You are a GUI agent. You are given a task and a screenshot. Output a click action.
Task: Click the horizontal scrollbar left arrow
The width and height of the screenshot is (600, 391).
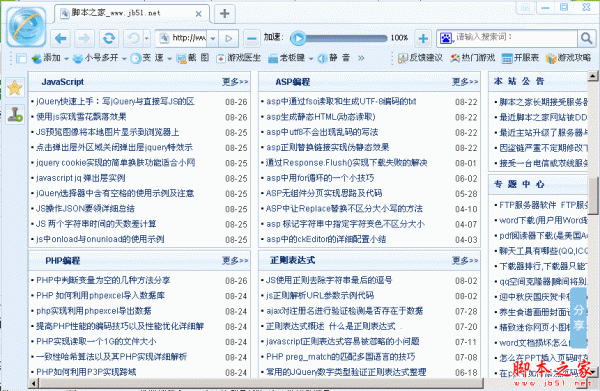(34, 383)
